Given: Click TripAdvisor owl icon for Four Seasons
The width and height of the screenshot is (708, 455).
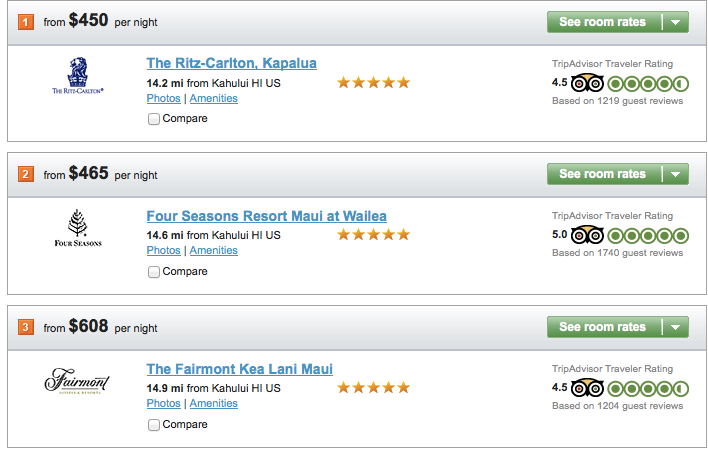Looking at the screenshot, I should 588,235.
